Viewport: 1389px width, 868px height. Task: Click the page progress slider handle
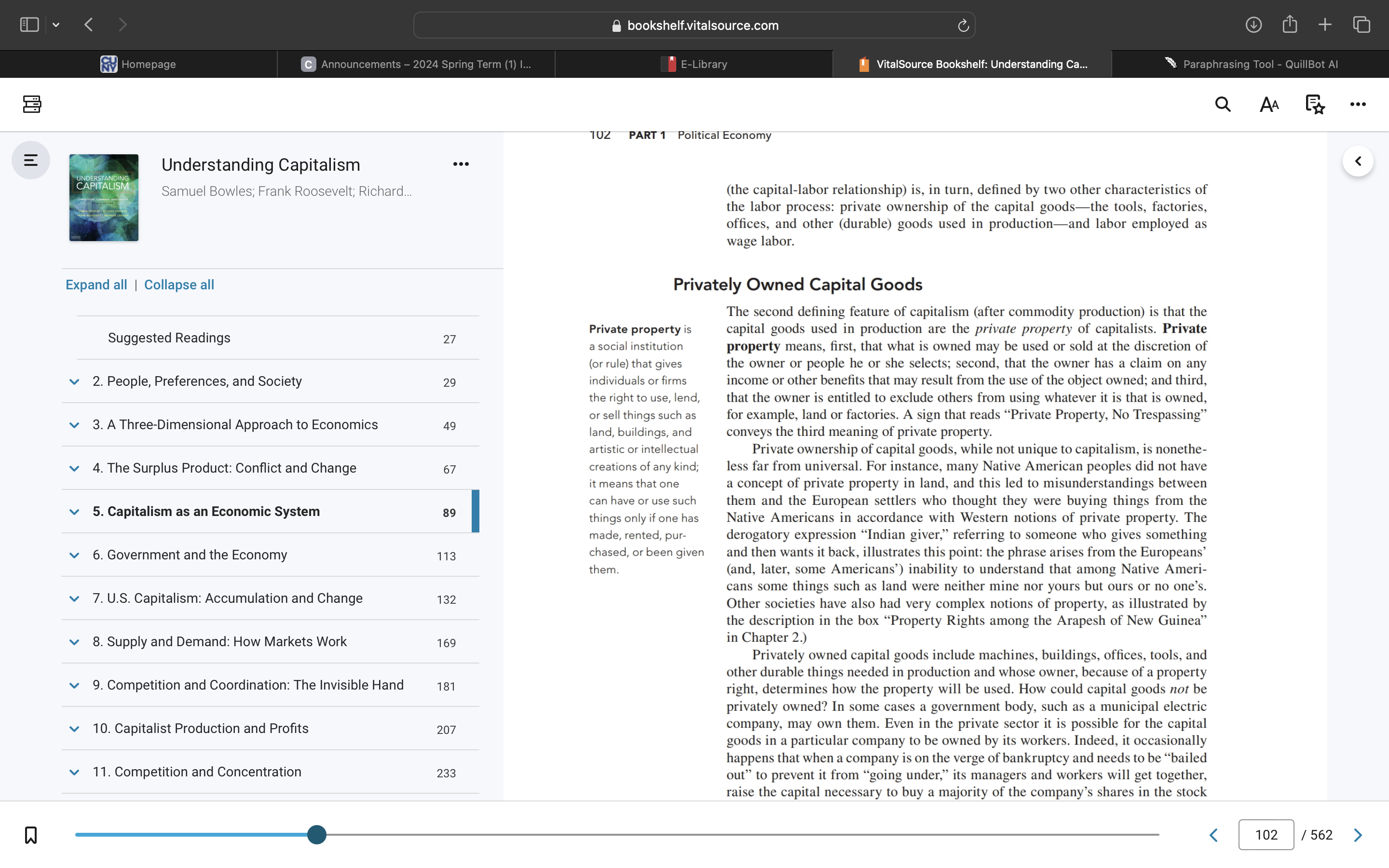(x=316, y=835)
